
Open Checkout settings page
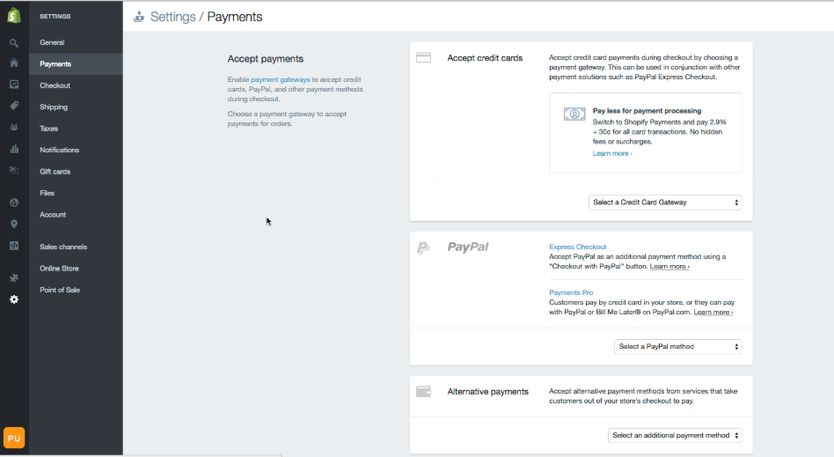click(x=55, y=85)
